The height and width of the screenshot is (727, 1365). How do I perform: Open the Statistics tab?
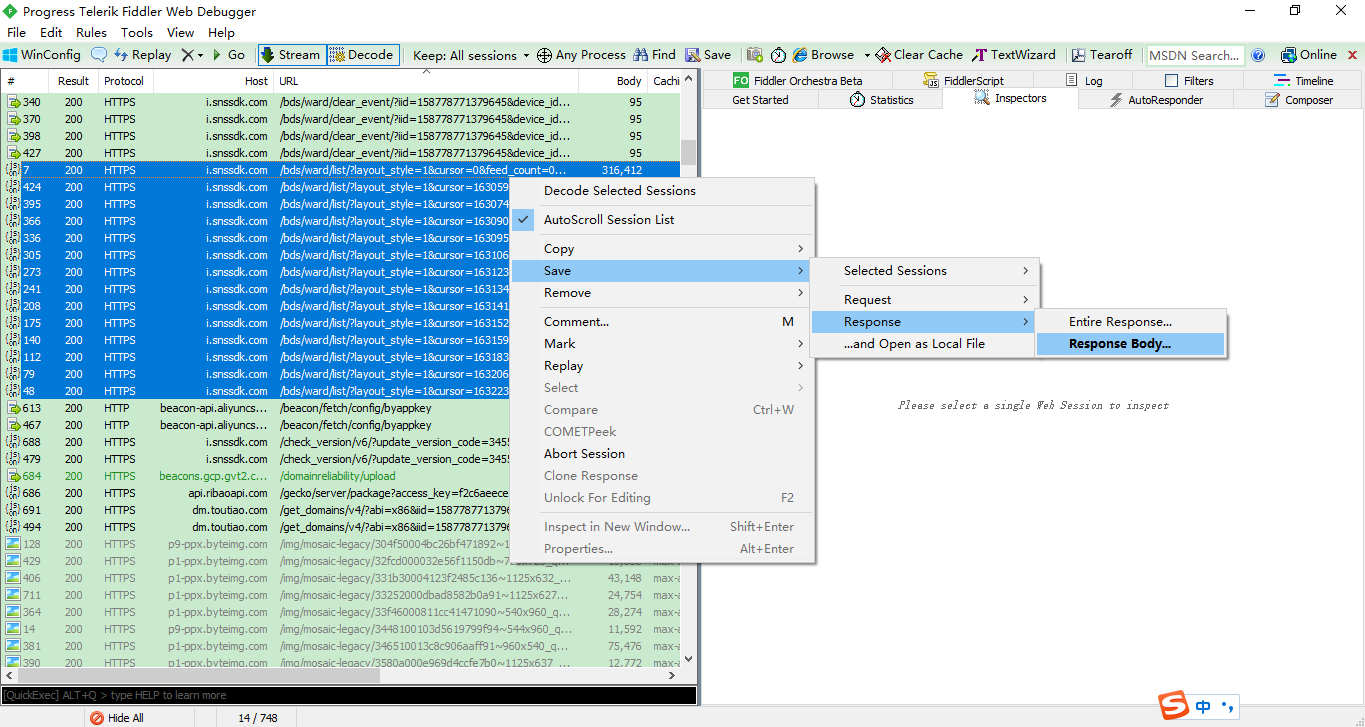pyautogui.click(x=881, y=100)
